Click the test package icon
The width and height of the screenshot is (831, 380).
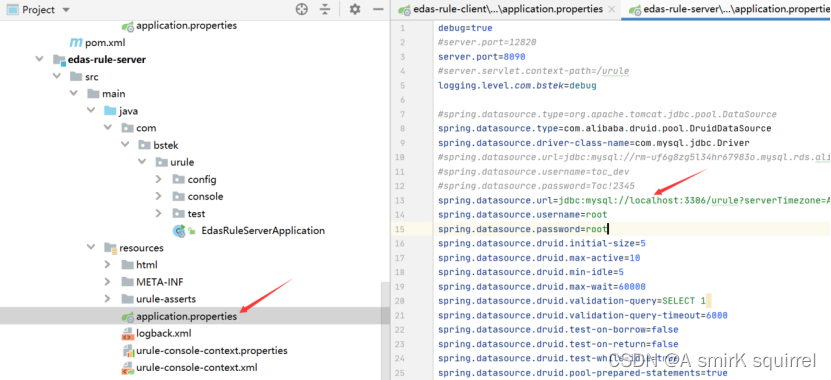(x=179, y=214)
